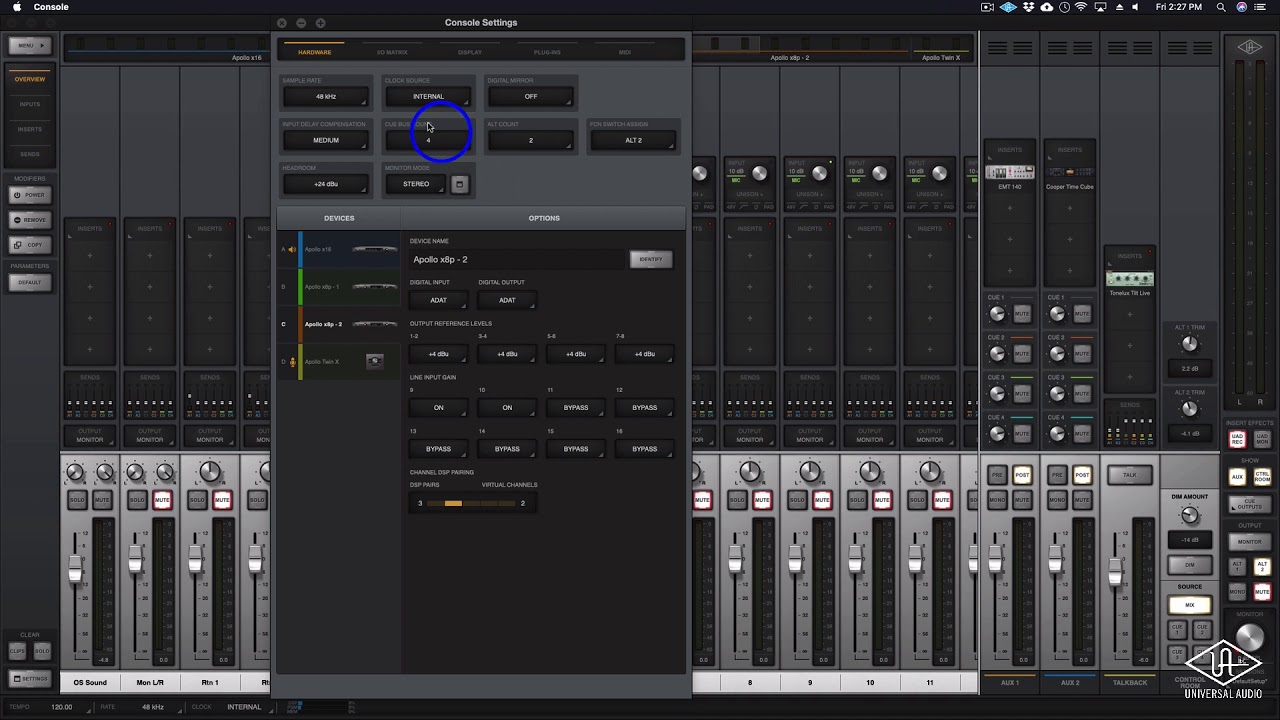Image resolution: width=1280 pixels, height=720 pixels.
Task: Toggle the AUX show button
Action: pyautogui.click(x=1238, y=477)
